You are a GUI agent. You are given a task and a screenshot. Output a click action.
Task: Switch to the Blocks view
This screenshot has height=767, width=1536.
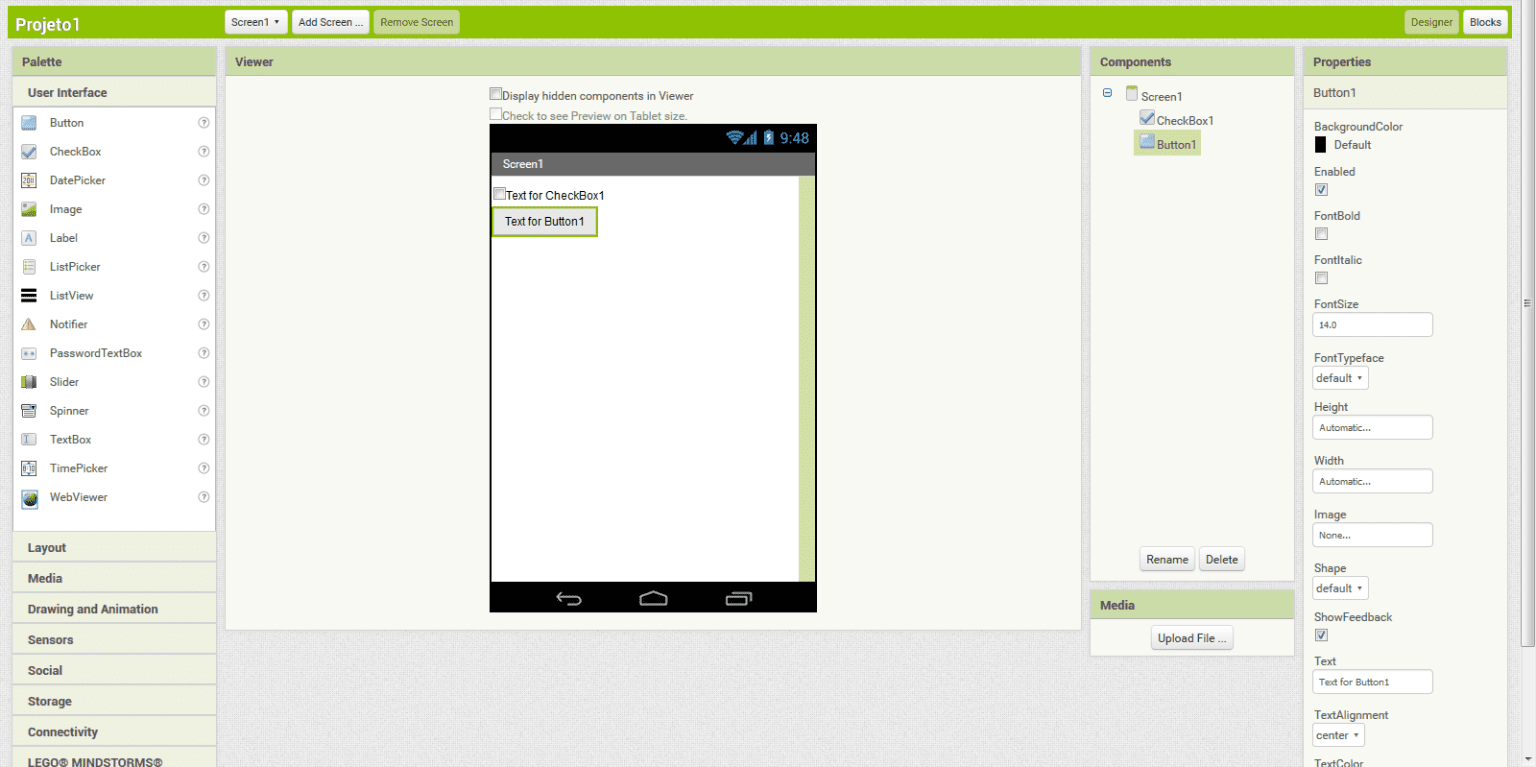point(1485,20)
